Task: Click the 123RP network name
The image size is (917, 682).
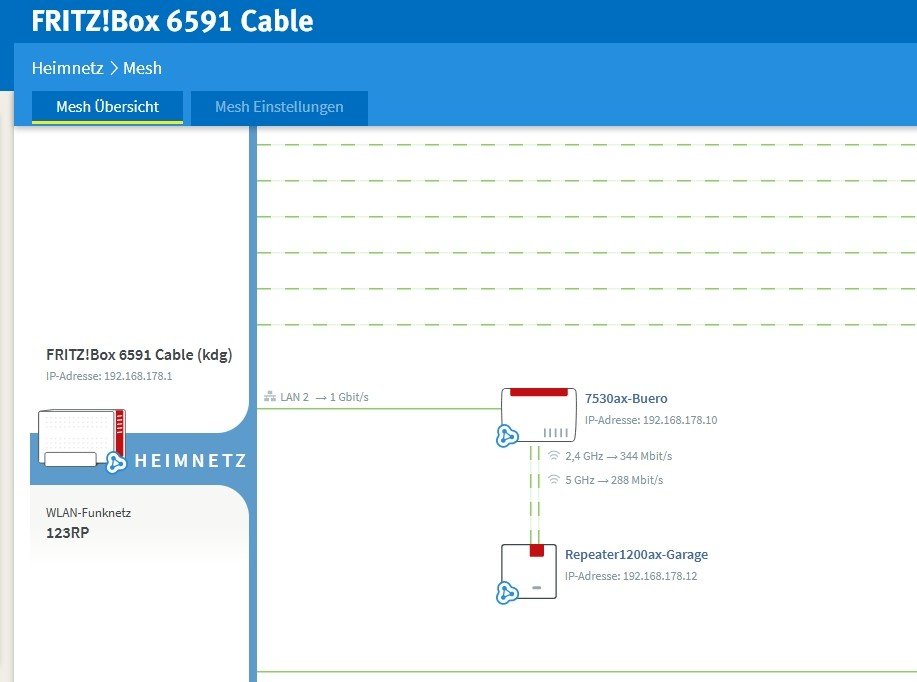Action: point(67,533)
